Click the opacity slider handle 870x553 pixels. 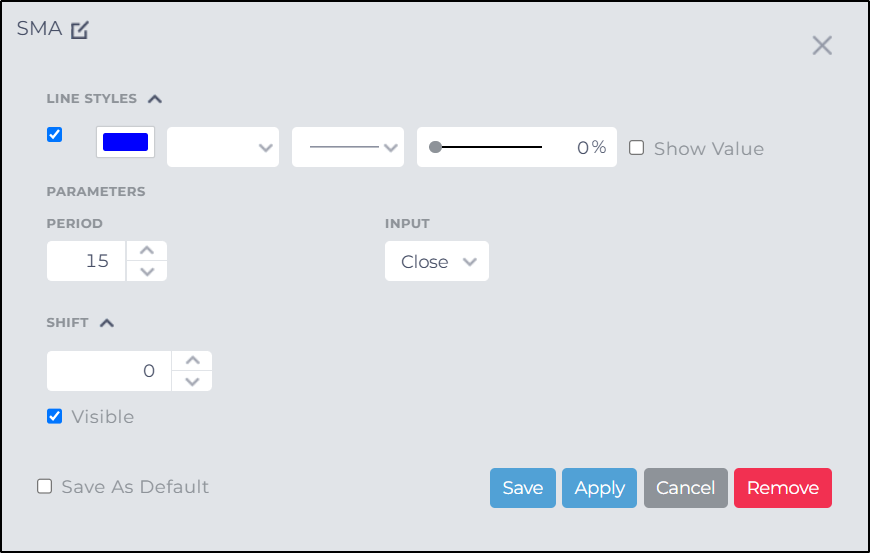click(x=435, y=147)
